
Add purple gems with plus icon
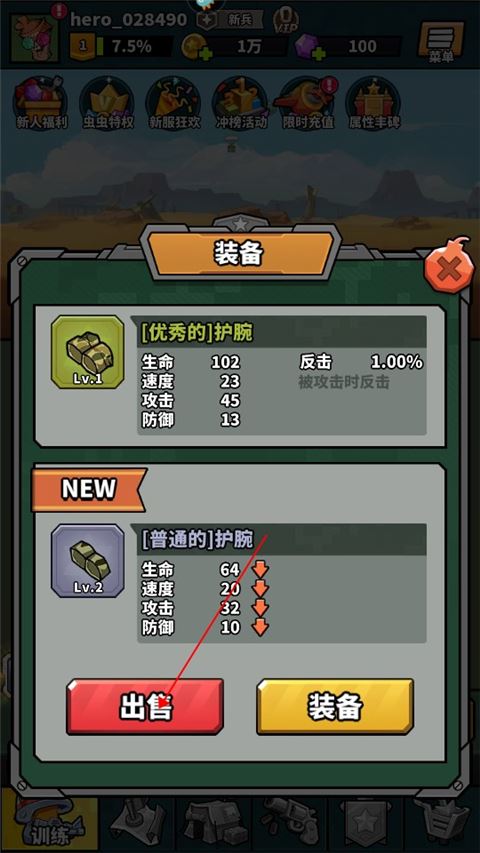click(318, 53)
